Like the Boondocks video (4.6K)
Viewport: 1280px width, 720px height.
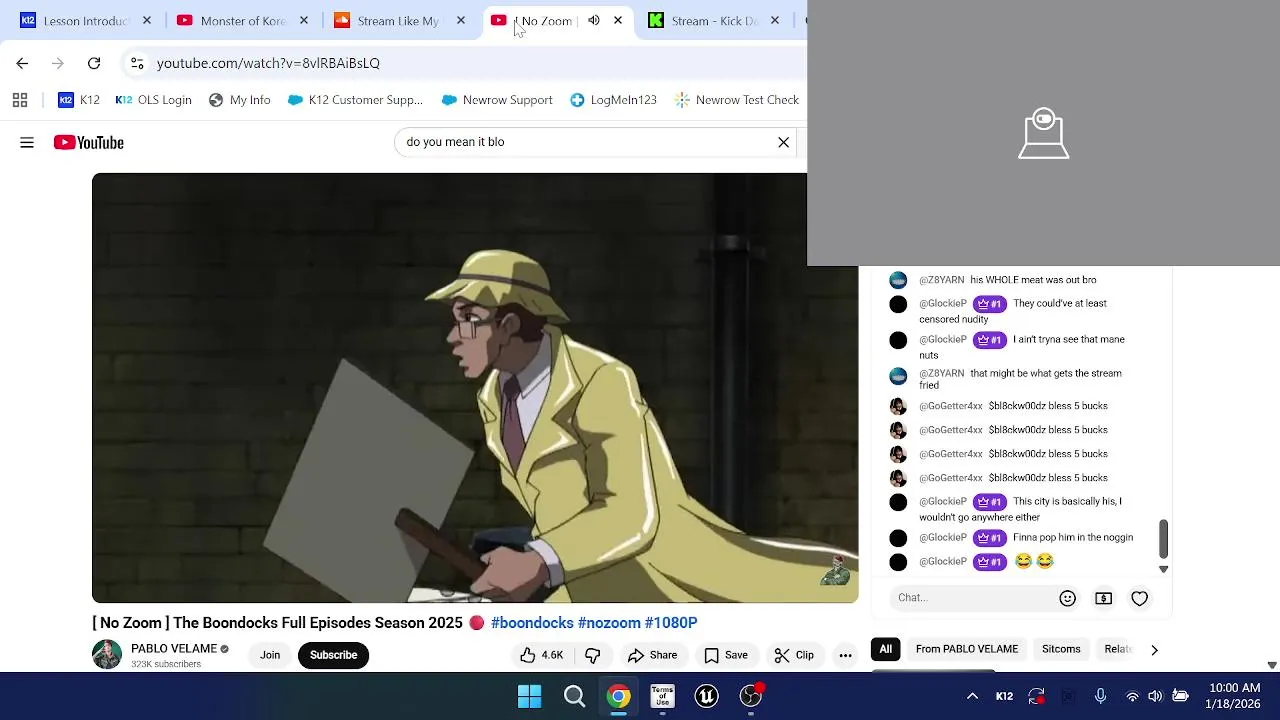point(541,655)
